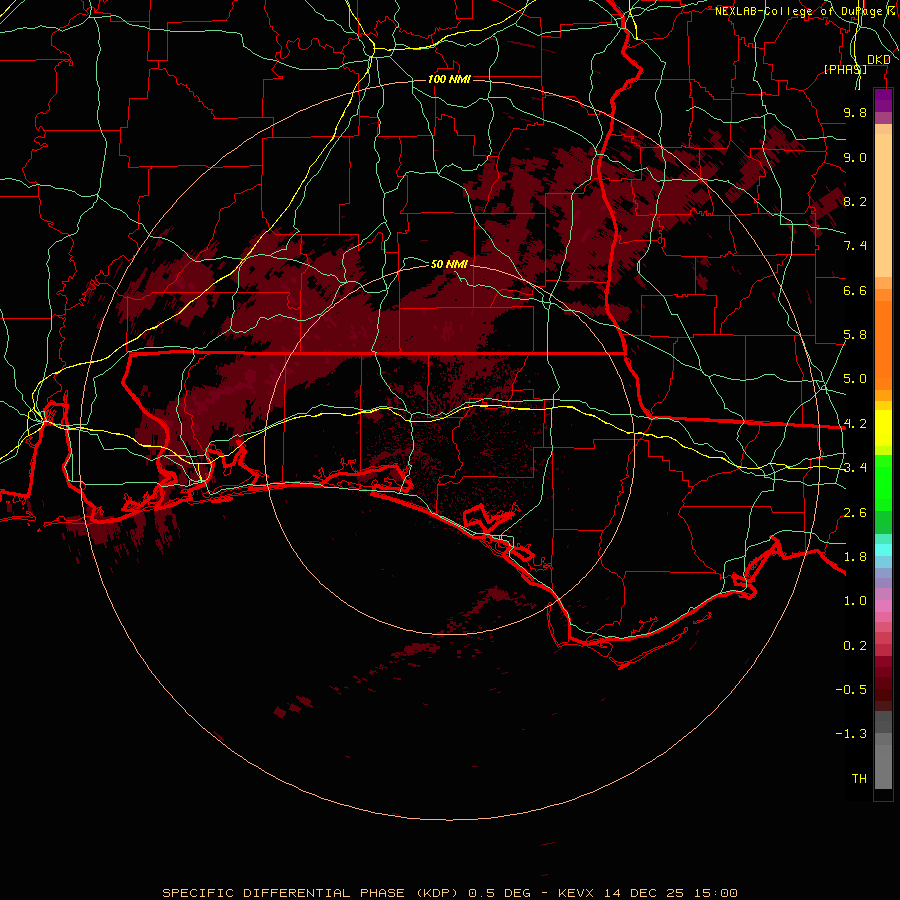Screen dimensions: 900x900
Task: Click the 9.0 color scale value
Action: coord(855,157)
